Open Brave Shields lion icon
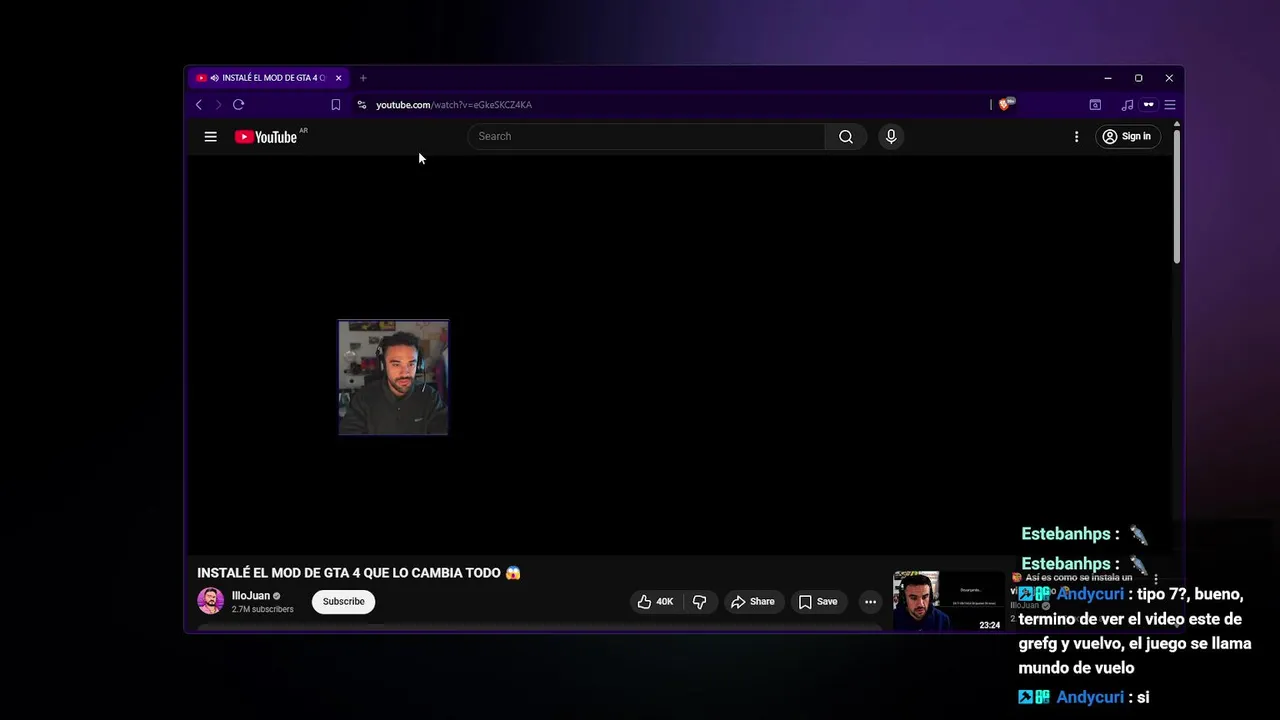 pos(1006,104)
